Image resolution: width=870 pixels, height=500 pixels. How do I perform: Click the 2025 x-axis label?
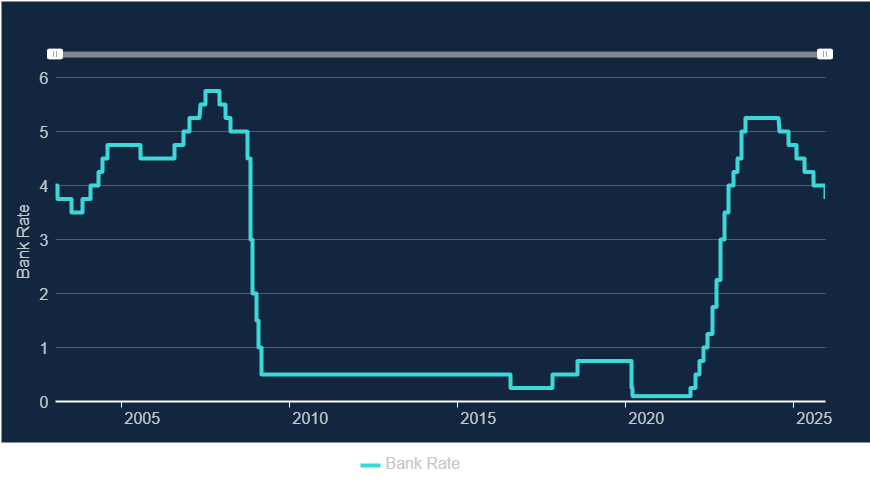pyautogui.click(x=814, y=417)
